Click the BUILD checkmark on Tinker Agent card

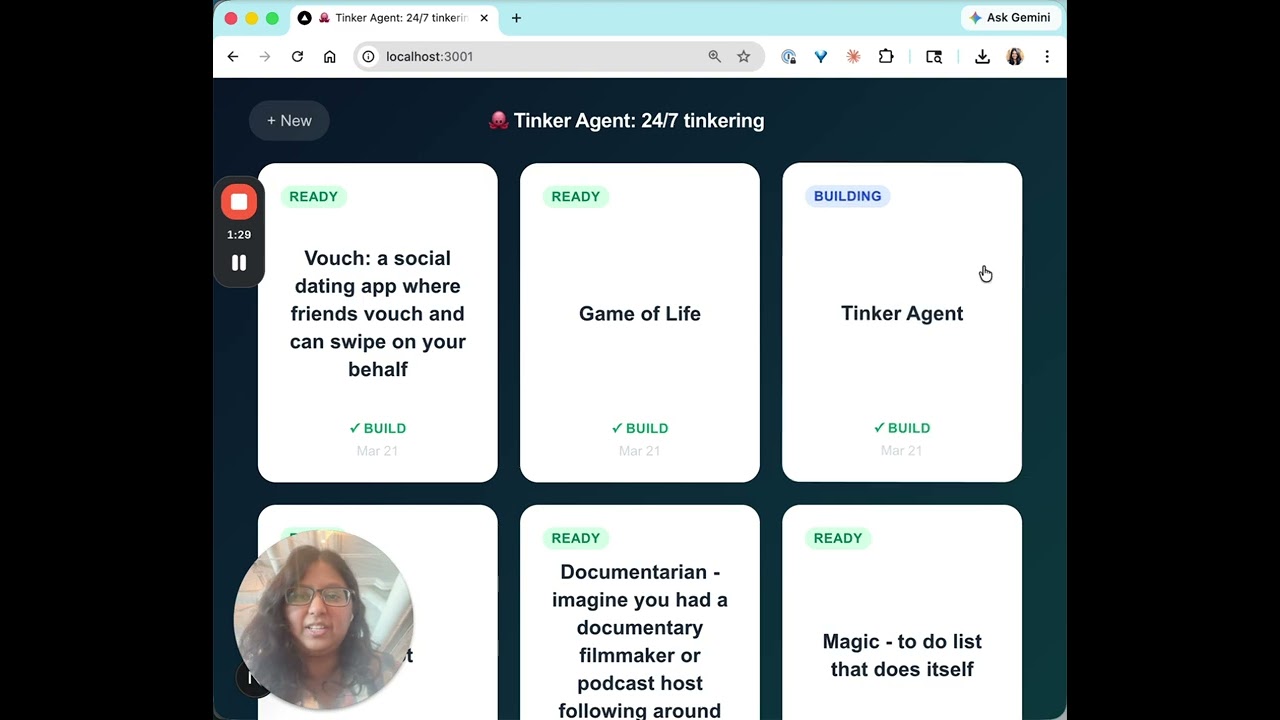click(x=902, y=428)
